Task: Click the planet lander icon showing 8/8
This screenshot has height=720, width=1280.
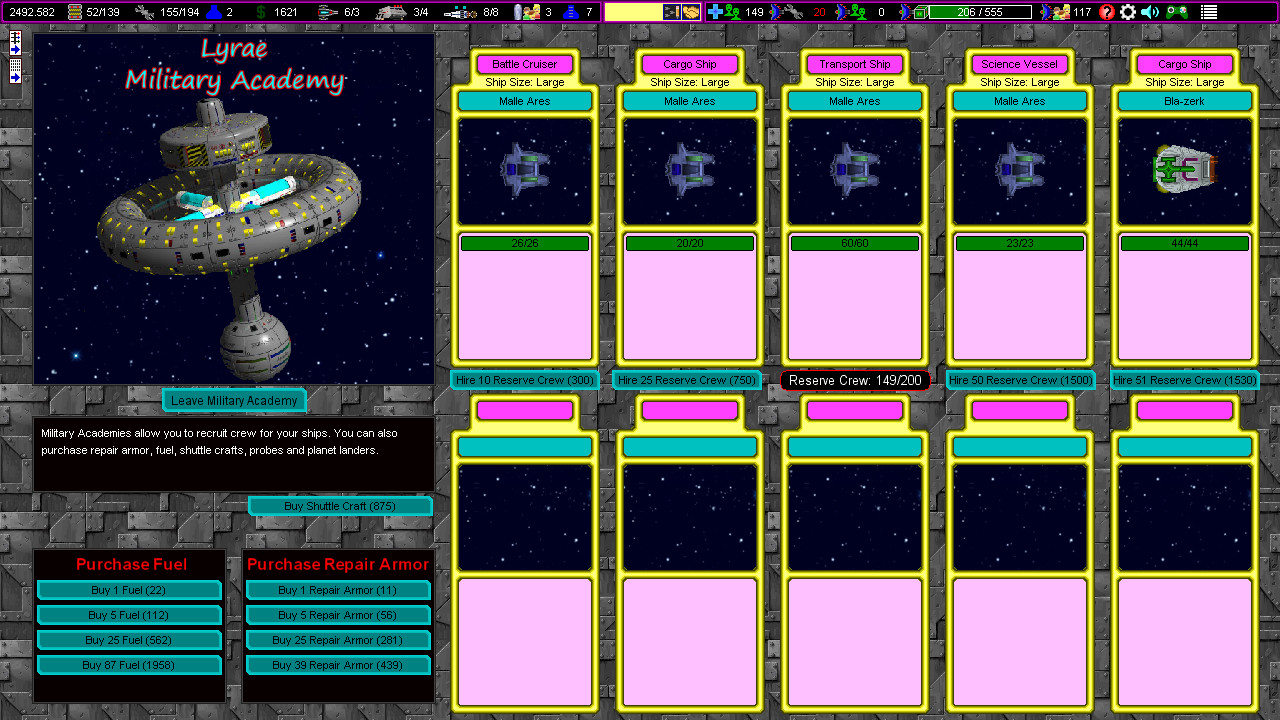Action: coord(460,11)
